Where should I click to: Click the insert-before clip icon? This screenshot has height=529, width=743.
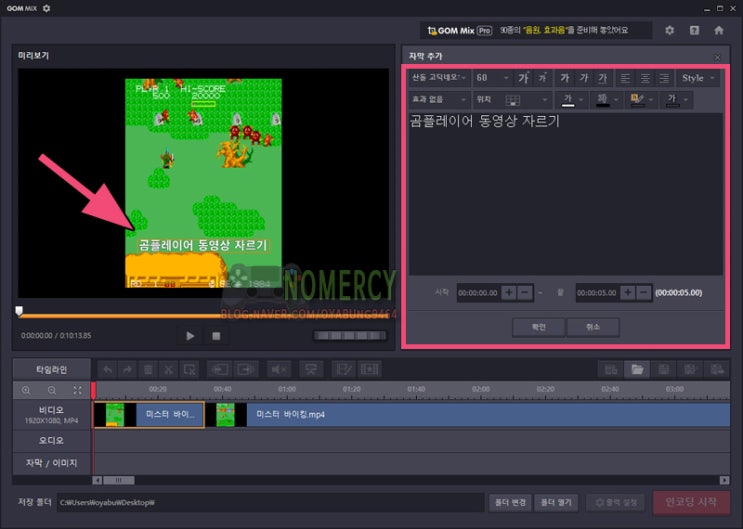(x=220, y=370)
